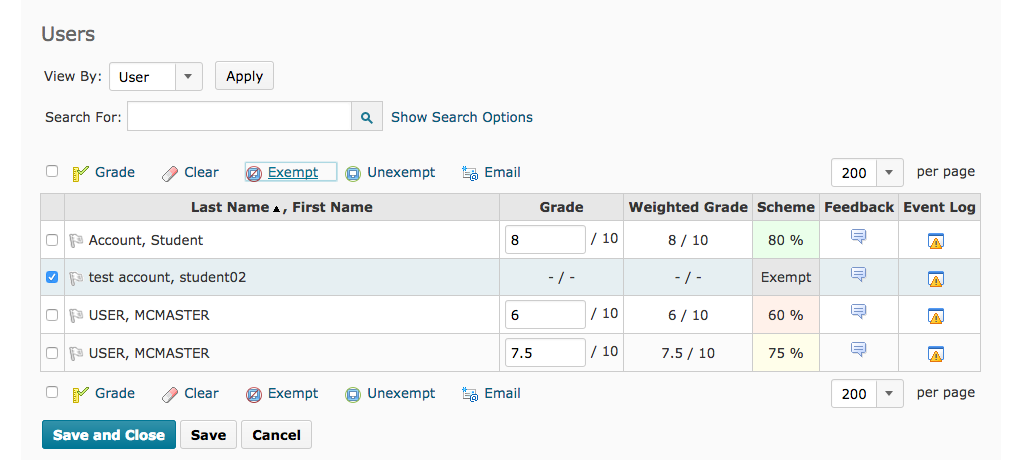The height and width of the screenshot is (460, 1028).
Task: Click the top Exempt icon link
Action: point(254,173)
